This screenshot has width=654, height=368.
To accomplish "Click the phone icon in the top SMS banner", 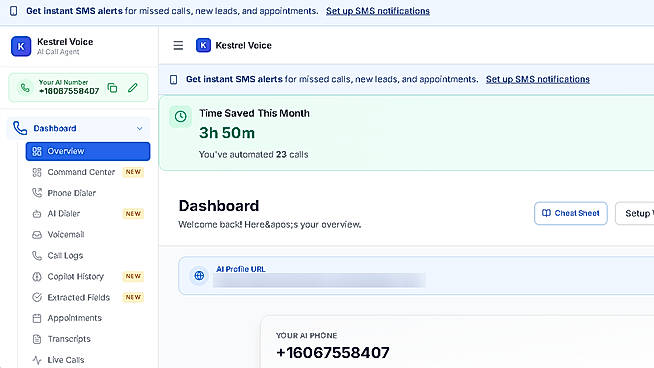I will (x=13, y=11).
